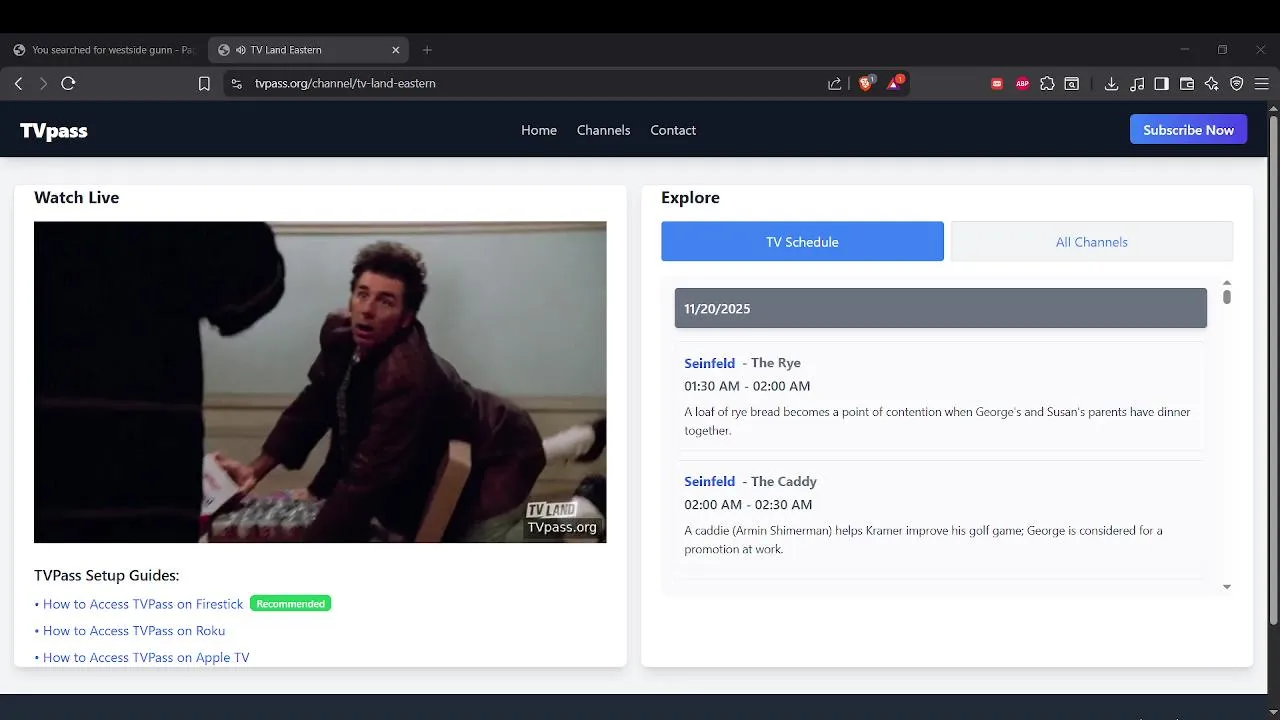Bookmark this page with the bookmark icon
Image resolution: width=1280 pixels, height=720 pixels.
204,84
